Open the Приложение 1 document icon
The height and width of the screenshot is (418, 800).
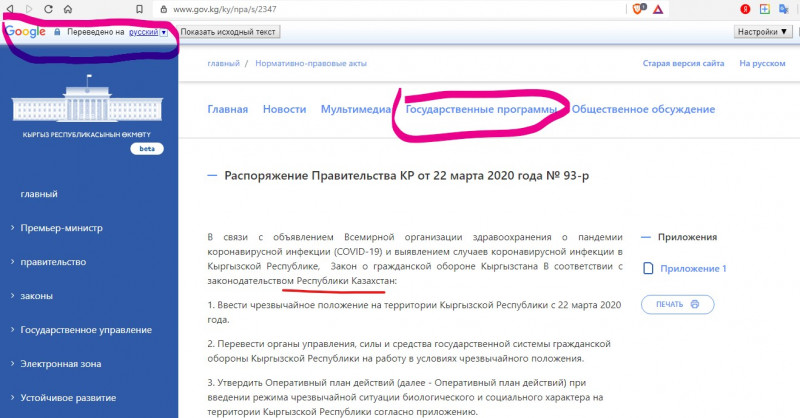click(650, 268)
